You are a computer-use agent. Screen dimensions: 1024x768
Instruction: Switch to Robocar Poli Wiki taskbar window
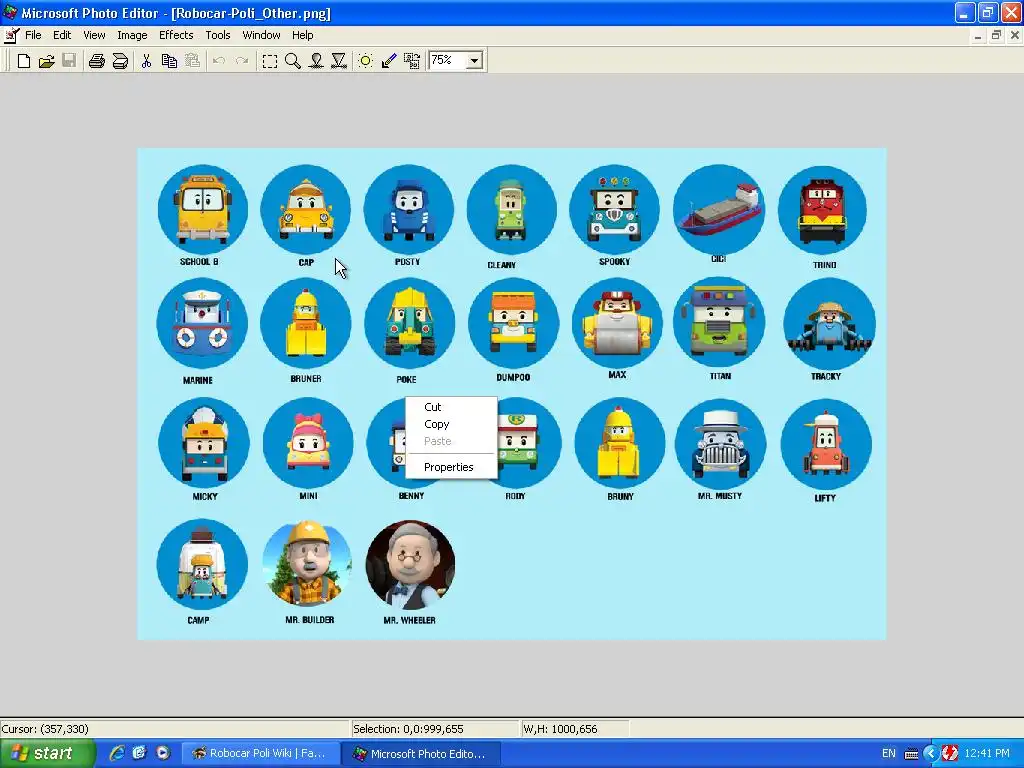click(259, 754)
